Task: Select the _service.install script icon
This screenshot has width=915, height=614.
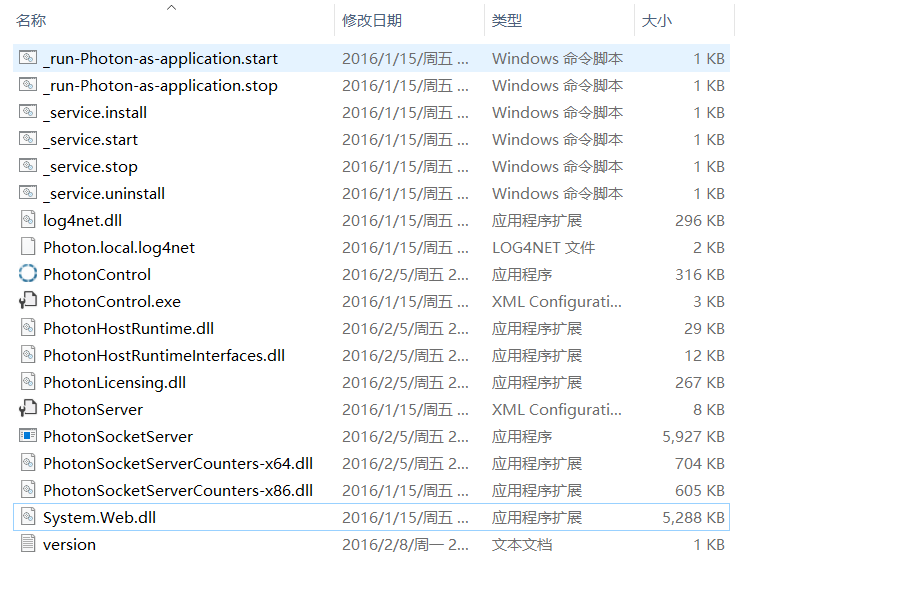Action: pyautogui.click(x=27, y=111)
